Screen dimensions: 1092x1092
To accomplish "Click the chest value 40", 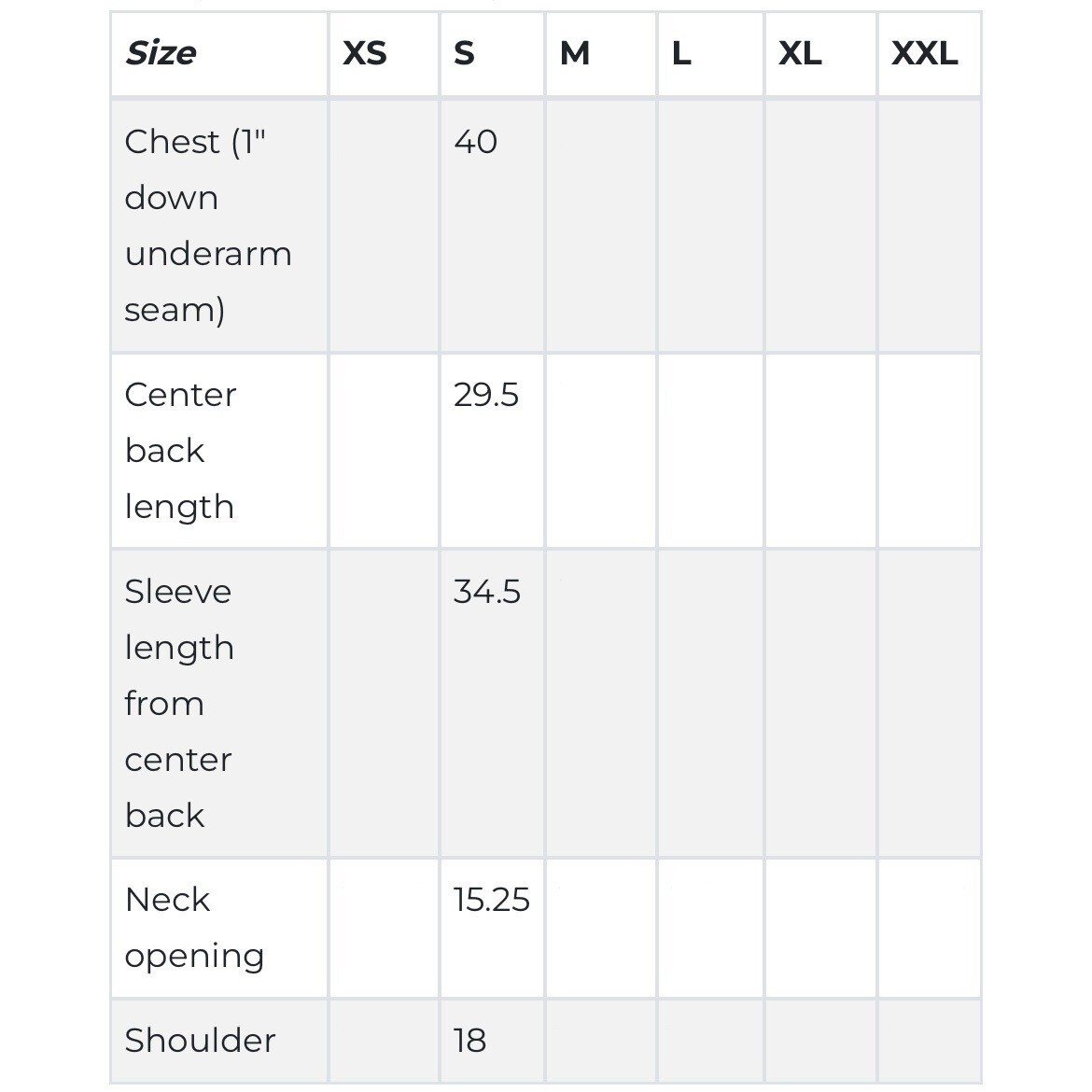I will tap(475, 142).
